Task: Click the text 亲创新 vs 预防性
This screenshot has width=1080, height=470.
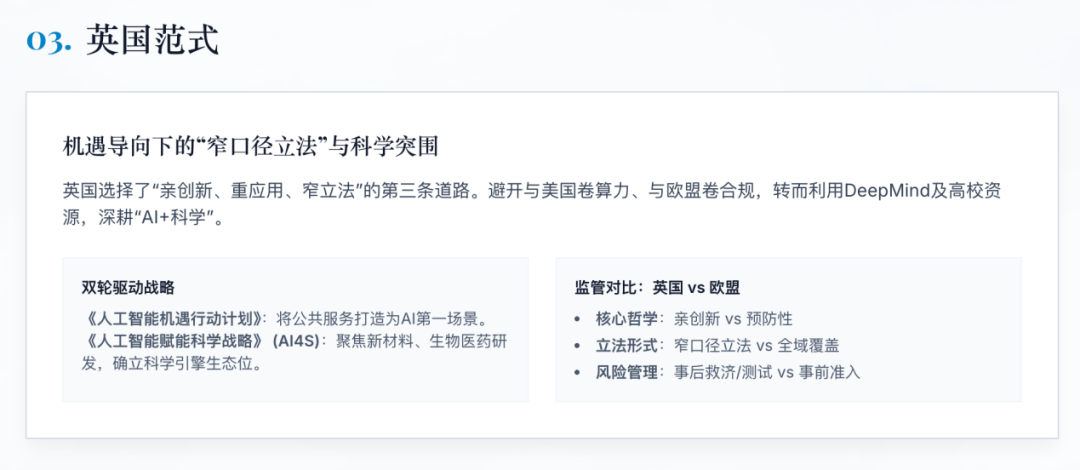Action: pyautogui.click(x=732, y=319)
